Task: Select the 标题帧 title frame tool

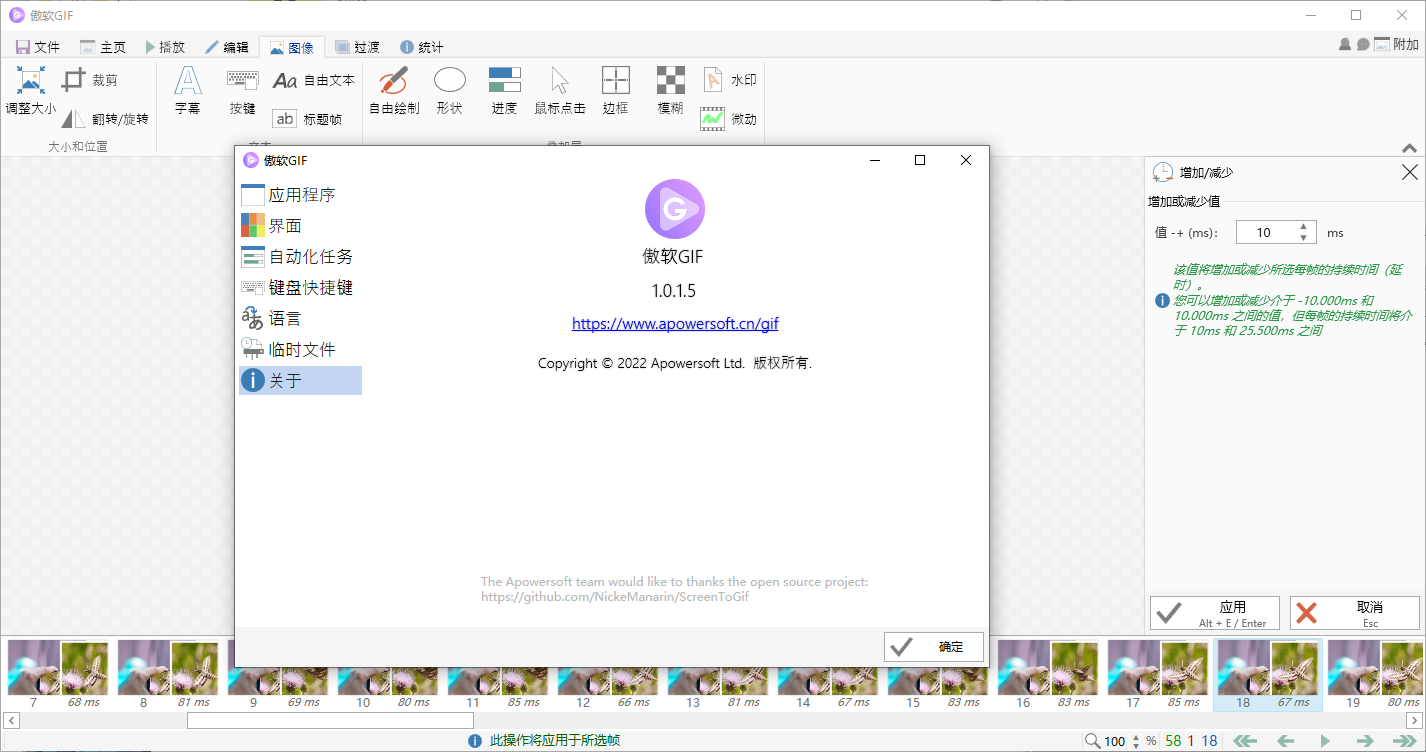Action: click(x=308, y=119)
